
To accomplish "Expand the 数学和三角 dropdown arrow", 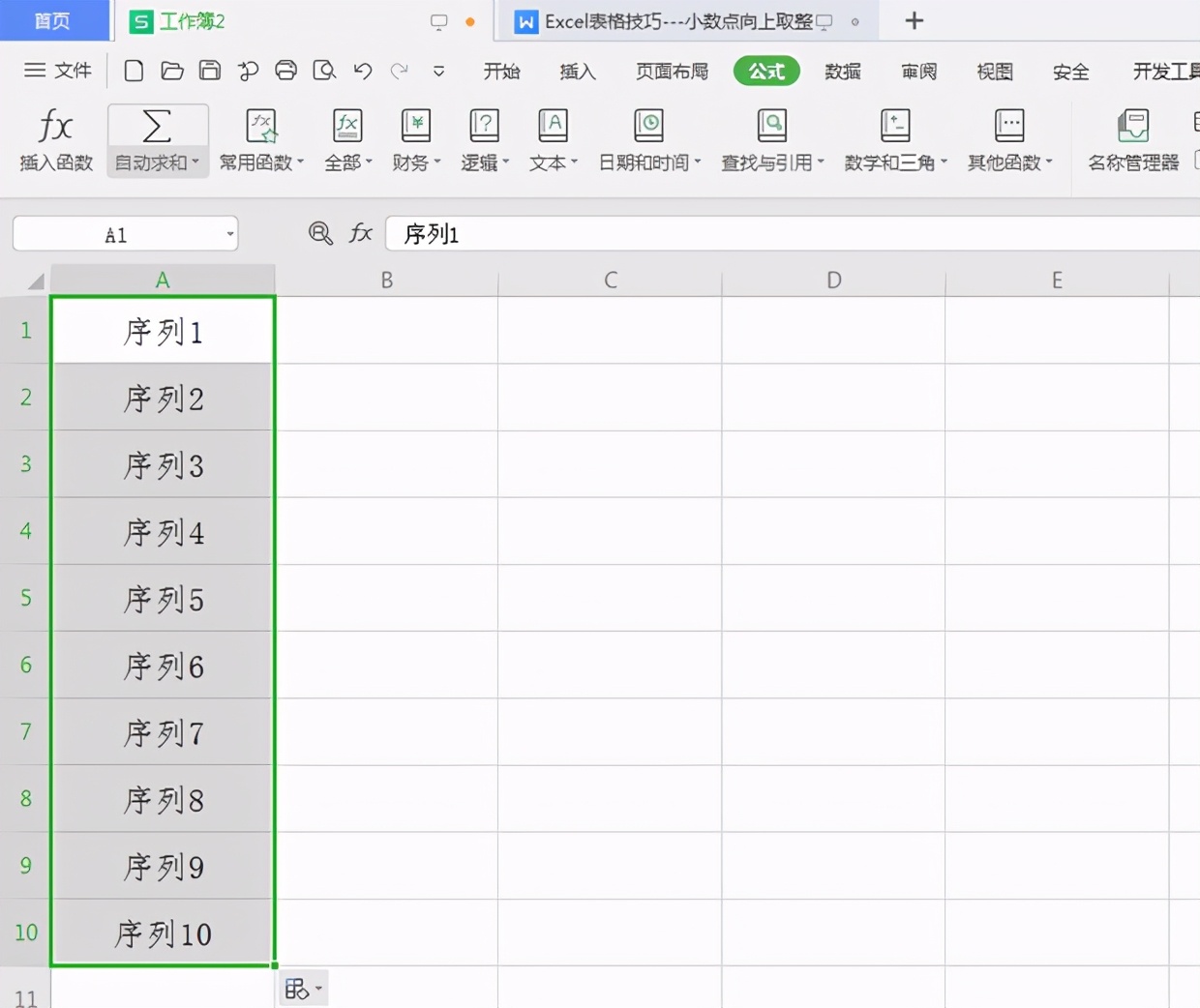I will click(x=945, y=163).
